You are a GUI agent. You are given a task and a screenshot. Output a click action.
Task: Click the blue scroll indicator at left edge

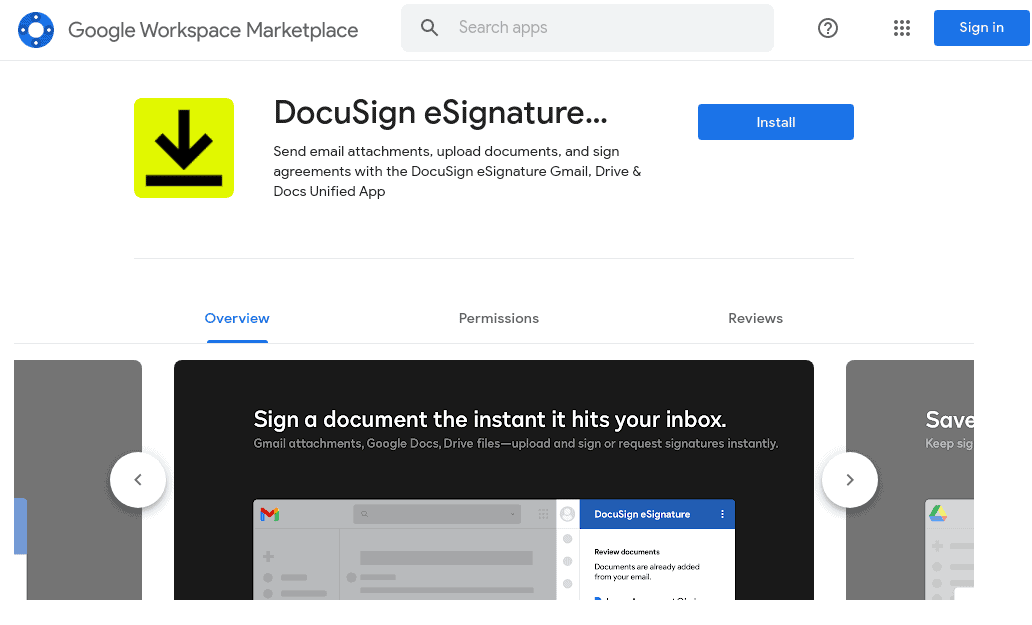pos(21,526)
